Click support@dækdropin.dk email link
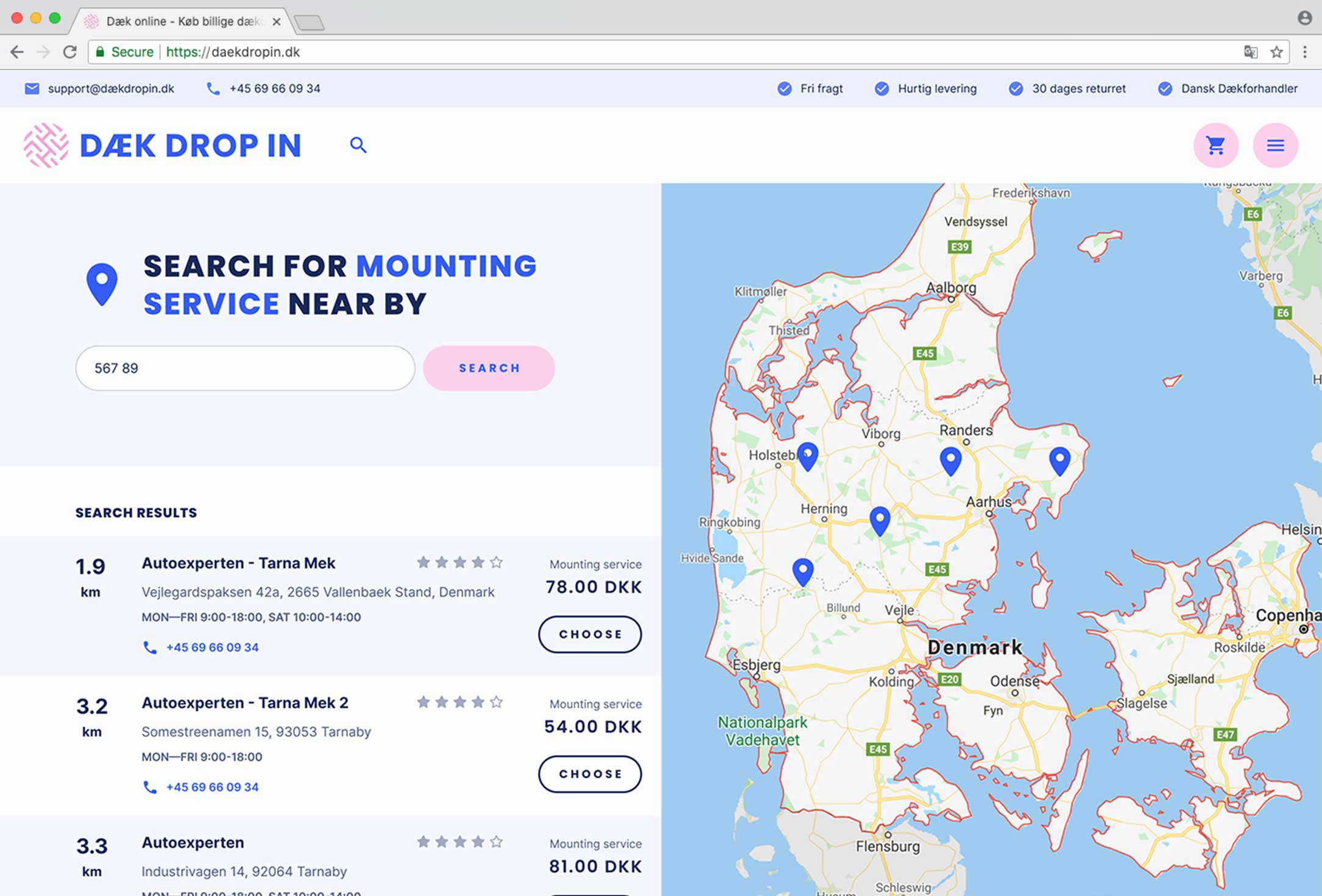1322x896 pixels. click(111, 89)
